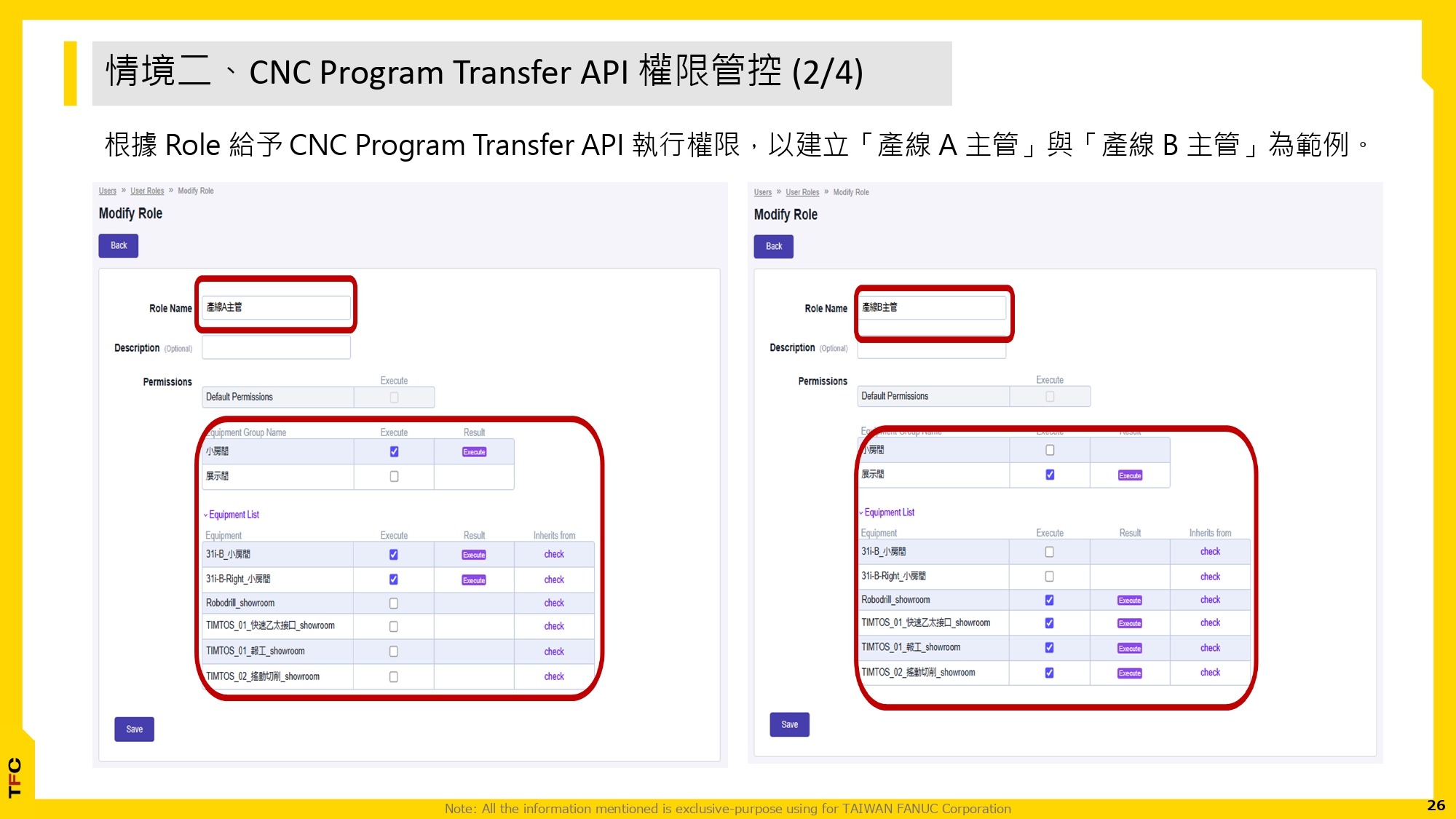Click Back button in left Modify Role panel

(118, 245)
